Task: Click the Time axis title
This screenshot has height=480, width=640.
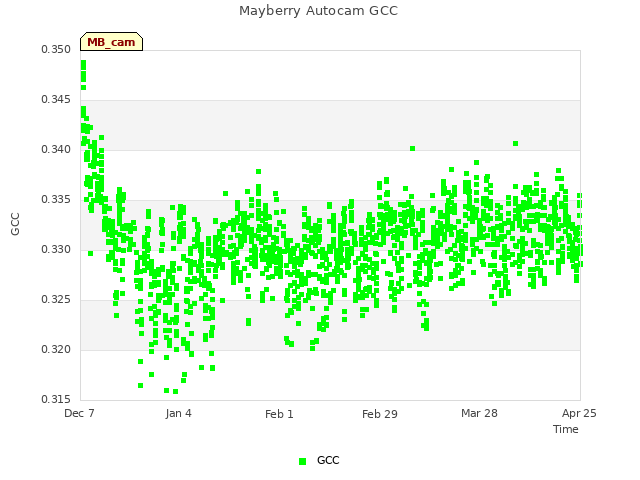Action: 566,429
